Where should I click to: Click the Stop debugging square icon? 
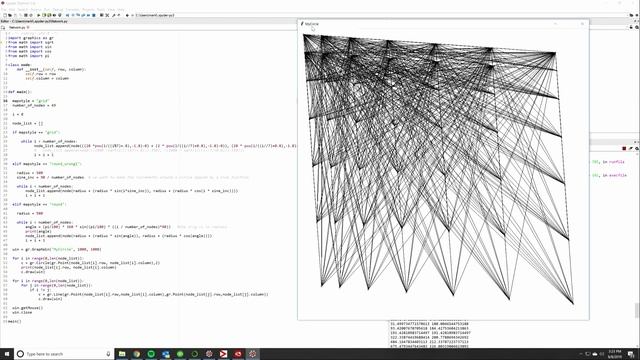click(94, 15)
